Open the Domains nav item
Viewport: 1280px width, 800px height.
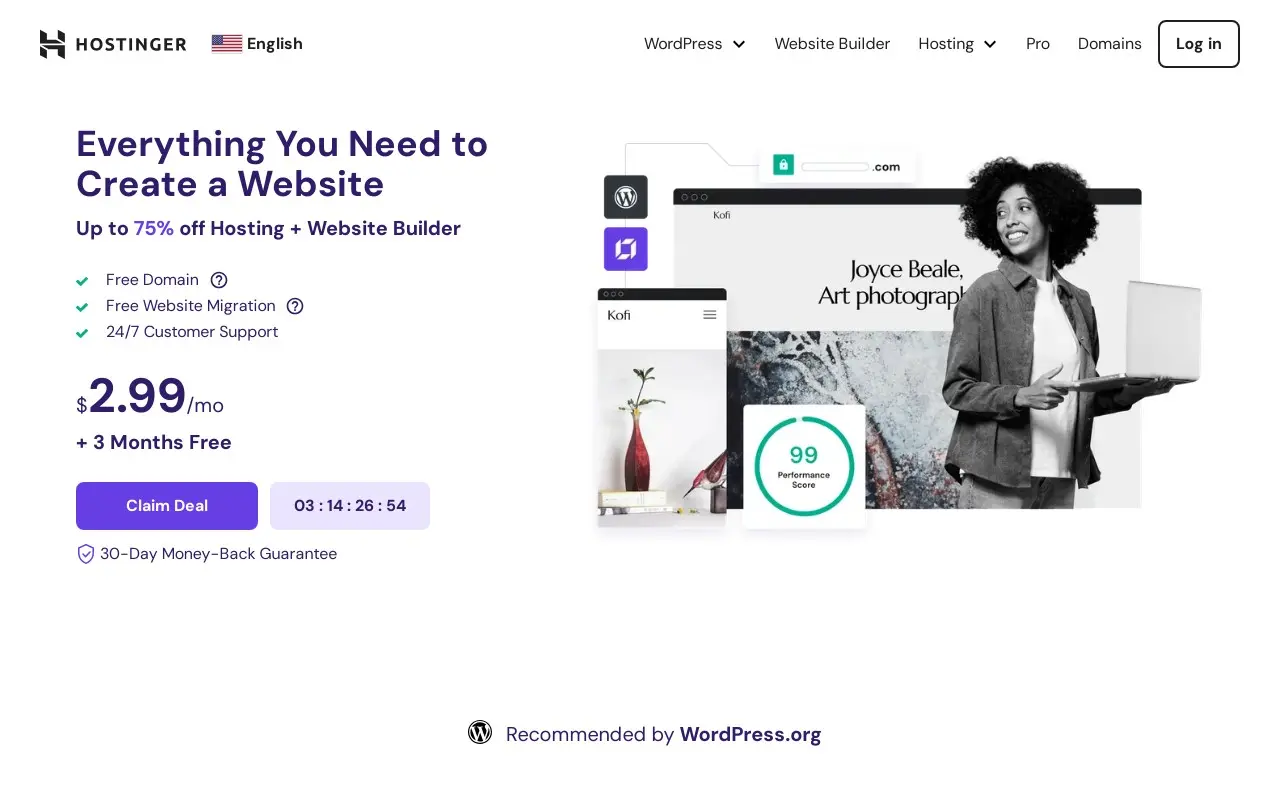1110,44
